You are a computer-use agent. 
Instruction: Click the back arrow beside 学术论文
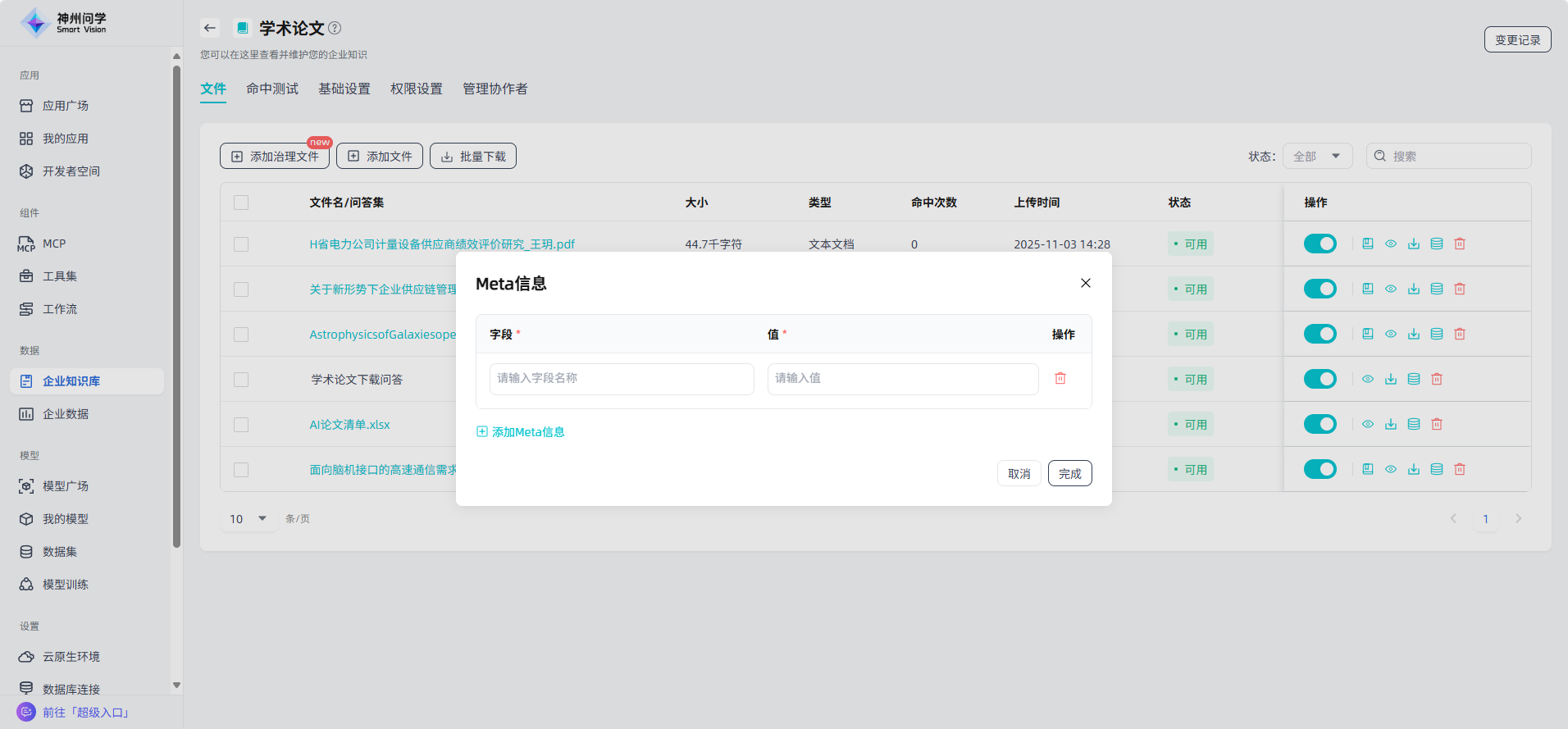pos(210,28)
